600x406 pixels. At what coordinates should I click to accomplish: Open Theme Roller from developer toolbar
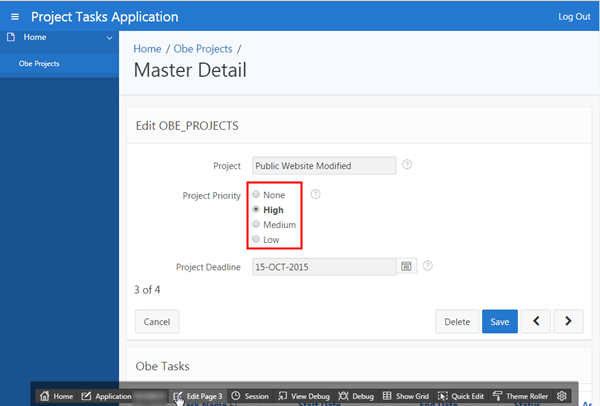coord(520,396)
